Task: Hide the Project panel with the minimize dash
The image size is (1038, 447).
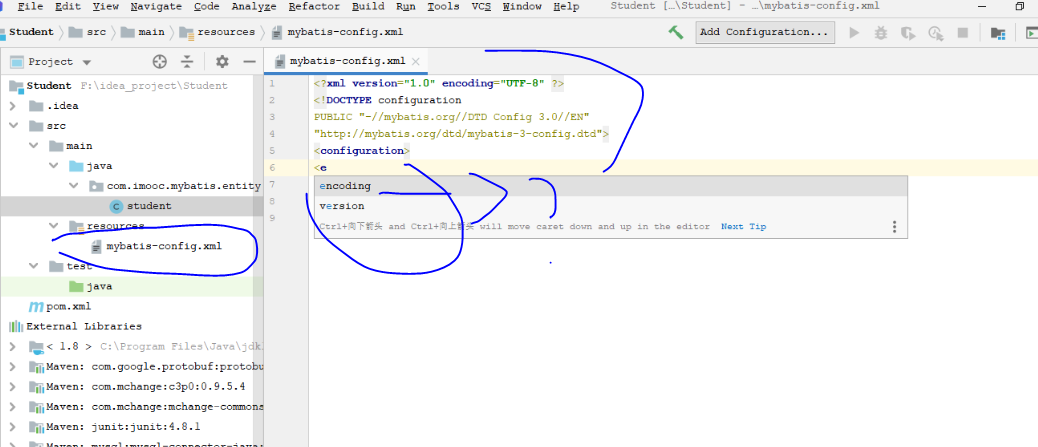Action: click(x=250, y=62)
